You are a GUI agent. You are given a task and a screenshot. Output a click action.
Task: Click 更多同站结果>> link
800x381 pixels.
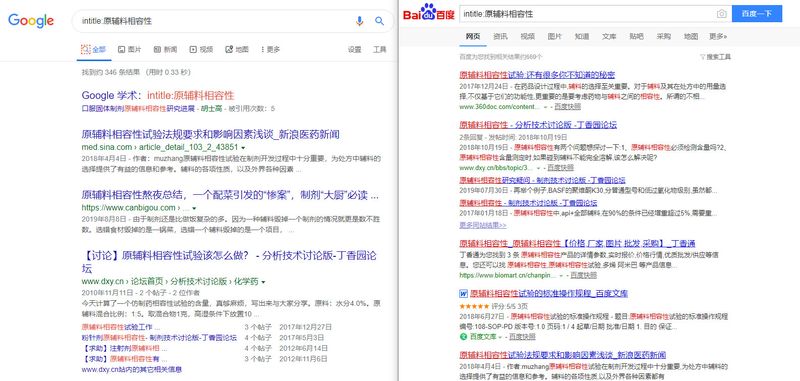pos(483,225)
